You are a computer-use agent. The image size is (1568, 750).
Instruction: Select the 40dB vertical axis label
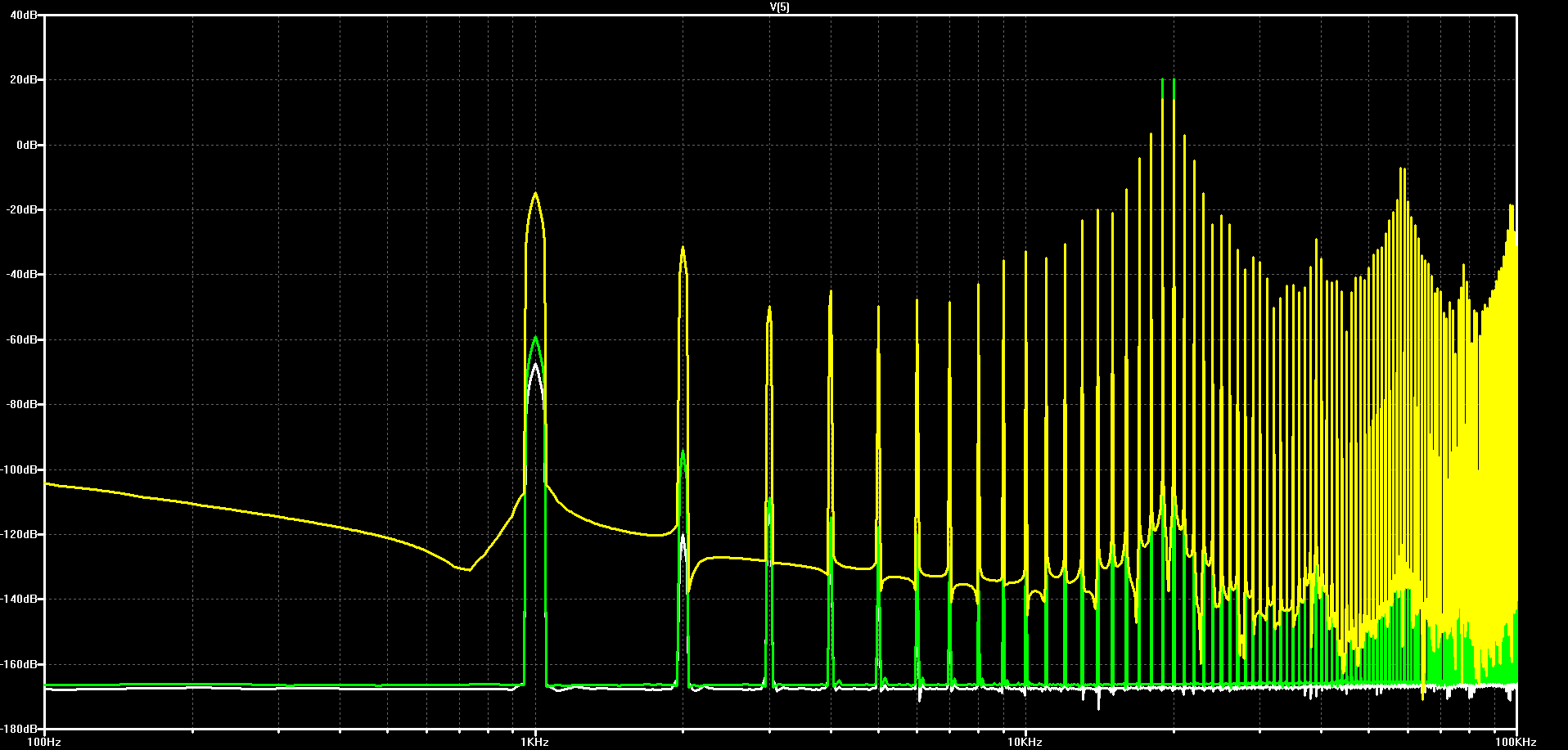coord(23,16)
